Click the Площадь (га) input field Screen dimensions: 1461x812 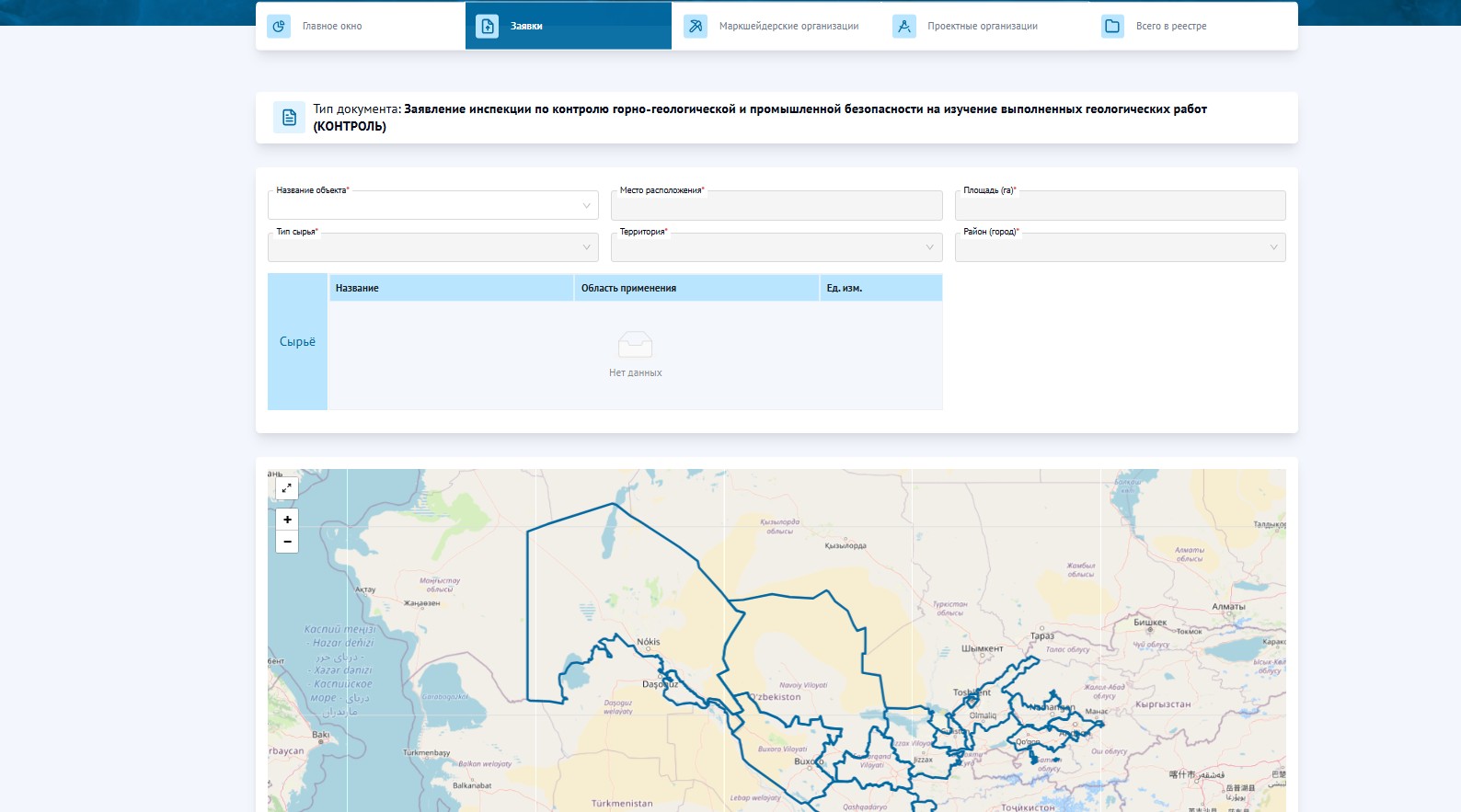(1120, 206)
